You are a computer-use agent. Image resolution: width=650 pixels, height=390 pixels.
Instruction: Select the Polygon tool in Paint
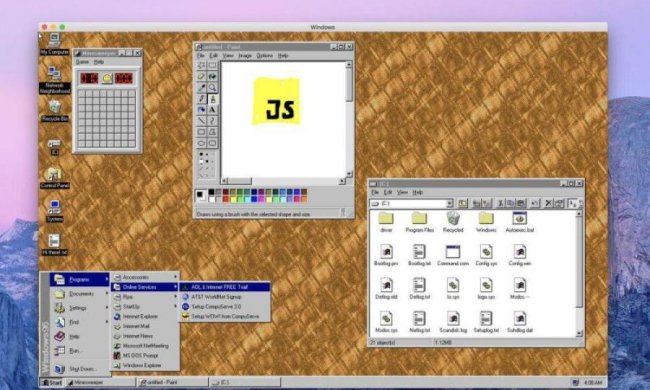[212, 132]
